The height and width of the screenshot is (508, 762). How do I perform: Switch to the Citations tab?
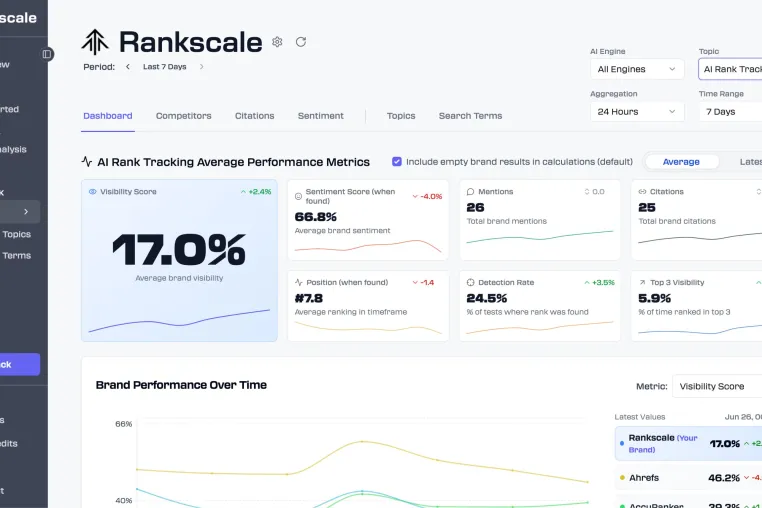tap(255, 116)
